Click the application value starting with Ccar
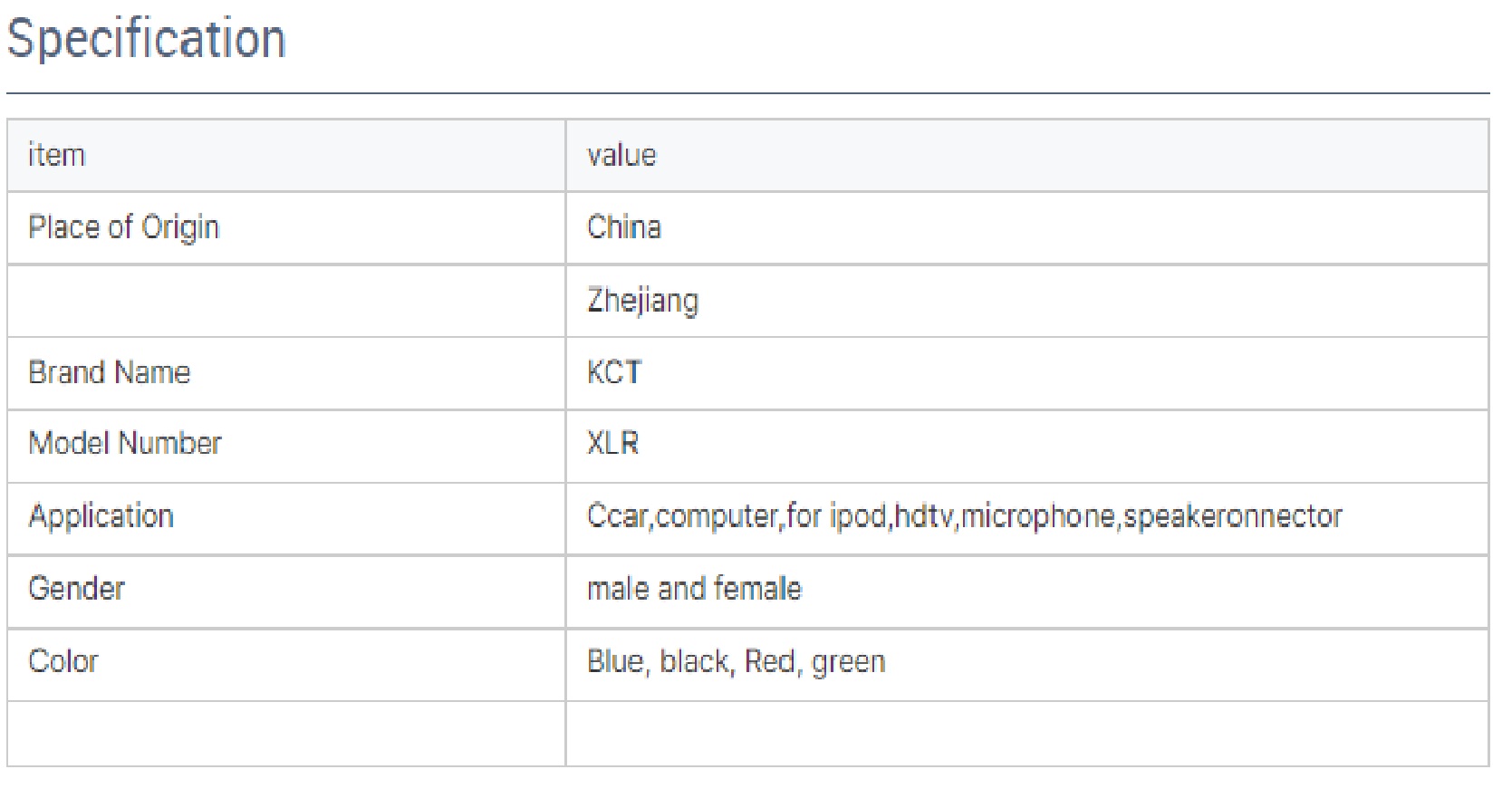1512x798 pixels. 964,516
